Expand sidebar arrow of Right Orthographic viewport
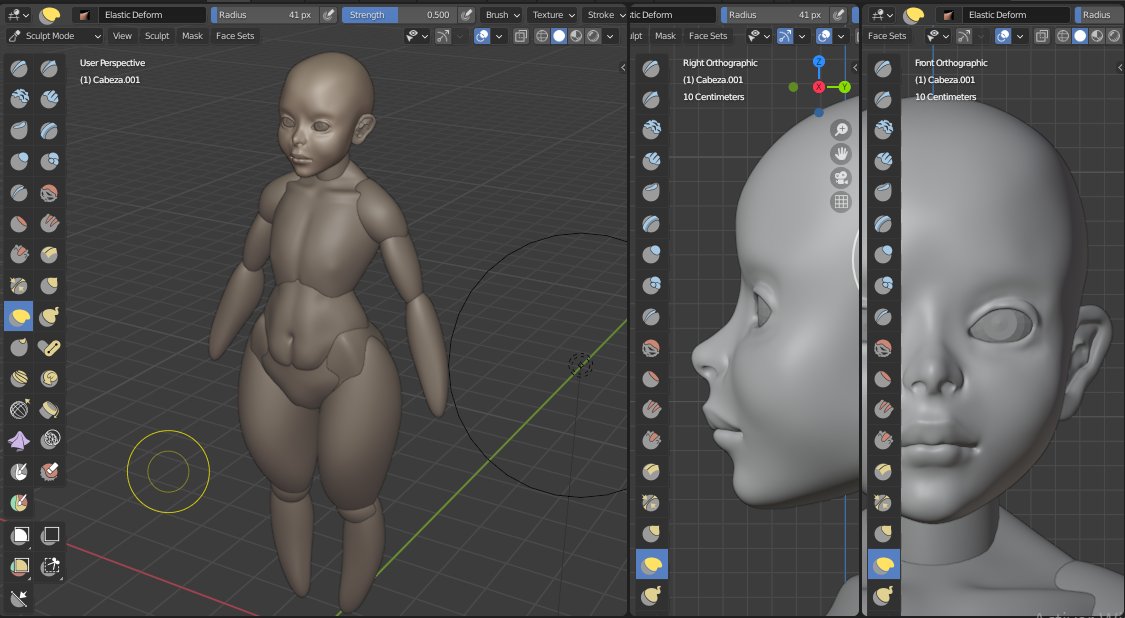The width and height of the screenshot is (1125, 618). [855, 67]
